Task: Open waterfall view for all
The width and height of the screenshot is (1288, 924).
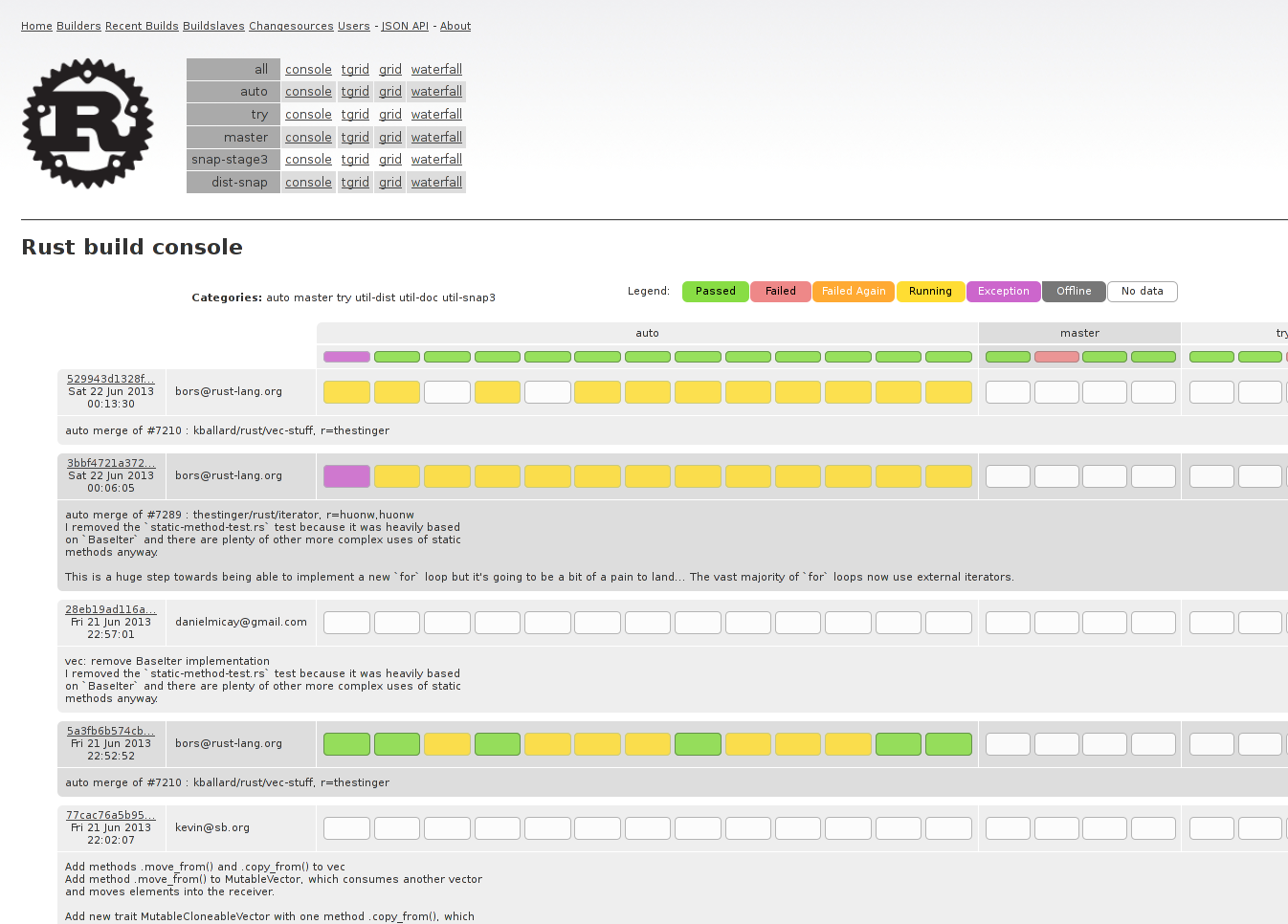Action: coord(436,69)
